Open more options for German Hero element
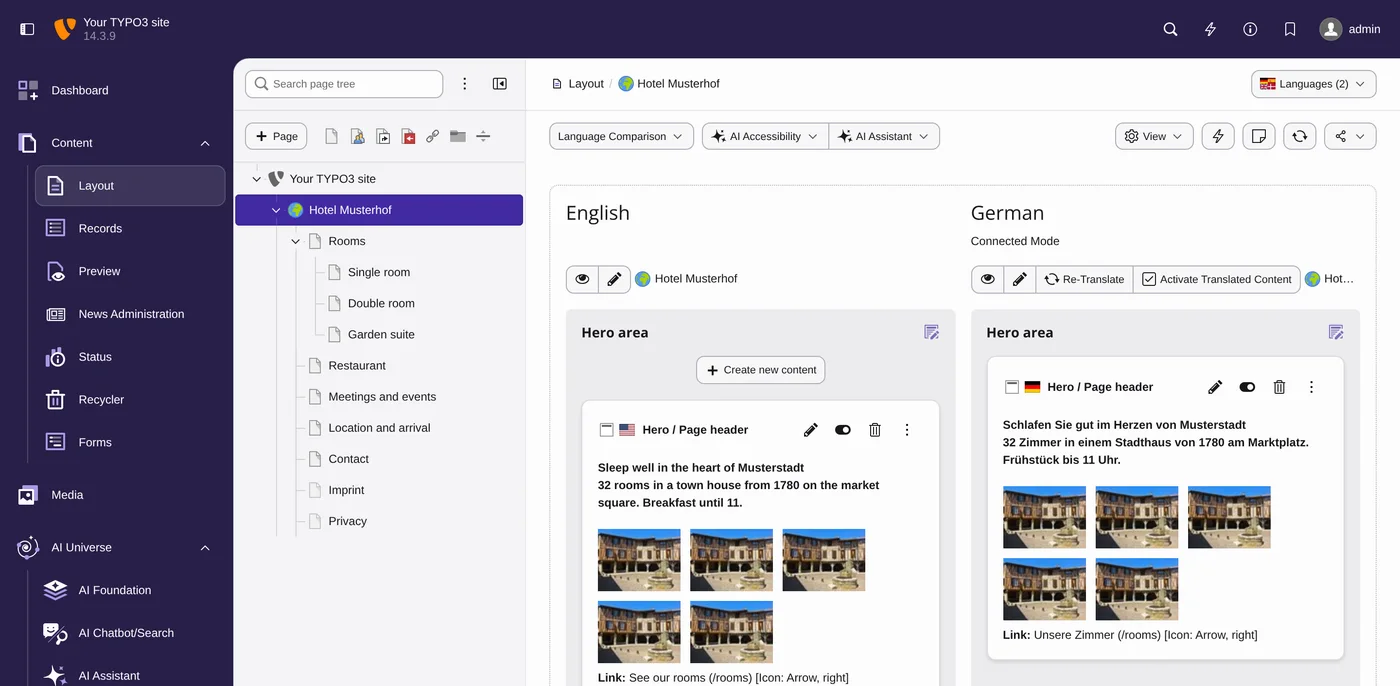 pyautogui.click(x=1311, y=387)
